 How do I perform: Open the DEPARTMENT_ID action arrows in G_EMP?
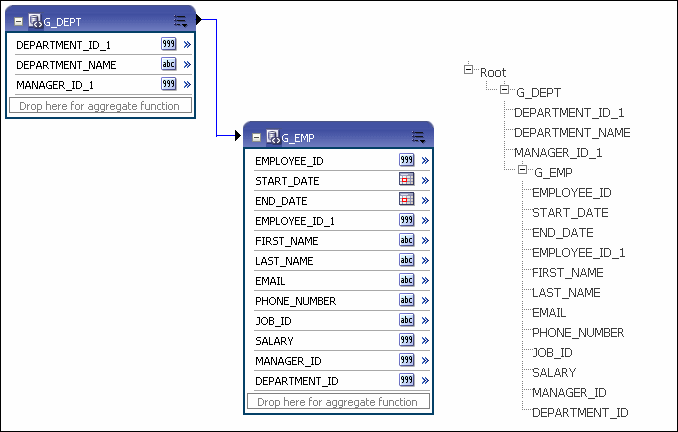[425, 381]
